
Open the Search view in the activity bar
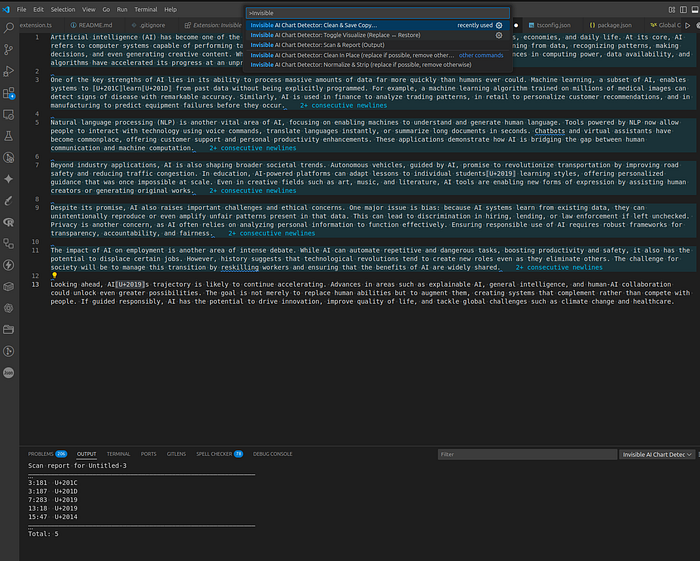8,28
